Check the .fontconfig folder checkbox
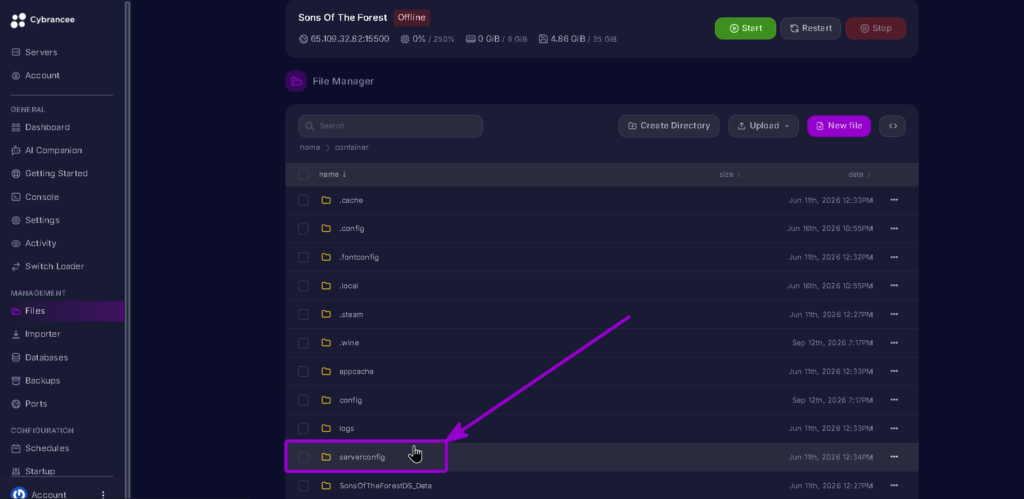The width and height of the screenshot is (1024, 499). (304, 257)
